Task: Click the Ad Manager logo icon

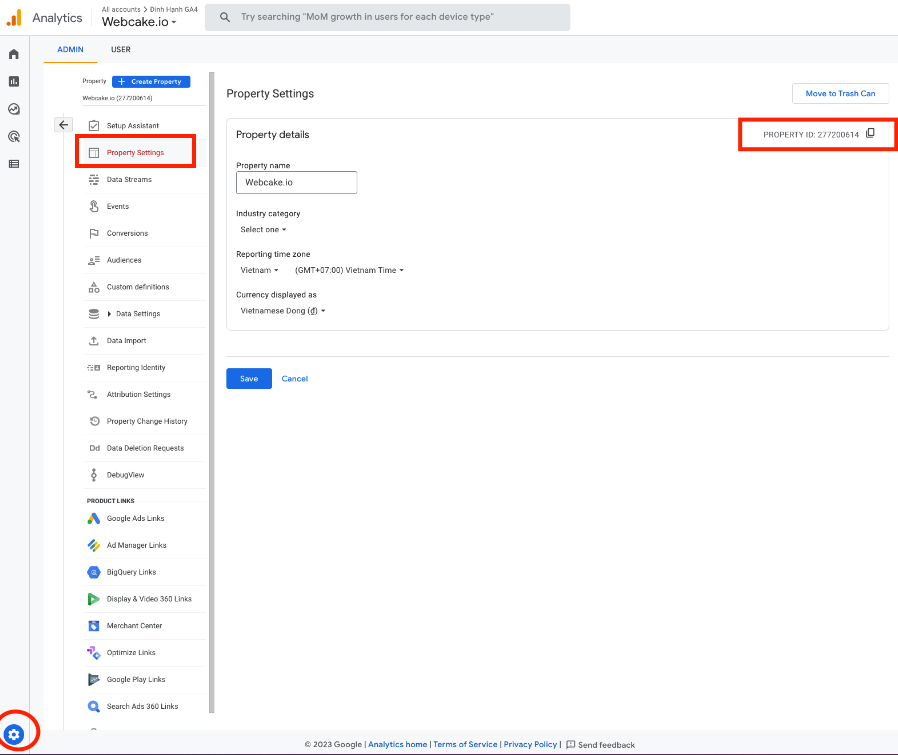Action: tap(93, 545)
